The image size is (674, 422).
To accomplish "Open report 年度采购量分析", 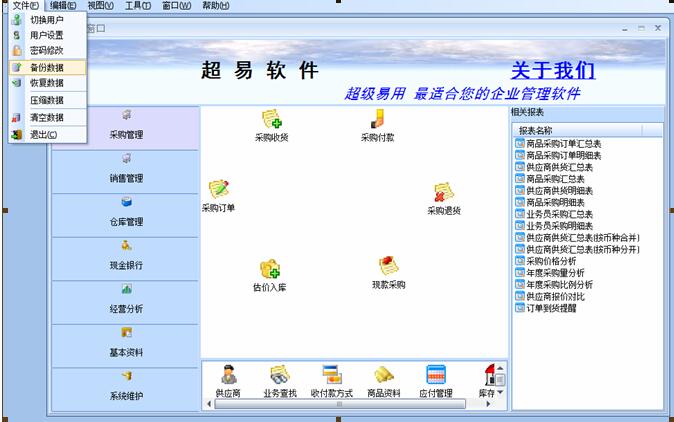I will (x=550, y=273).
